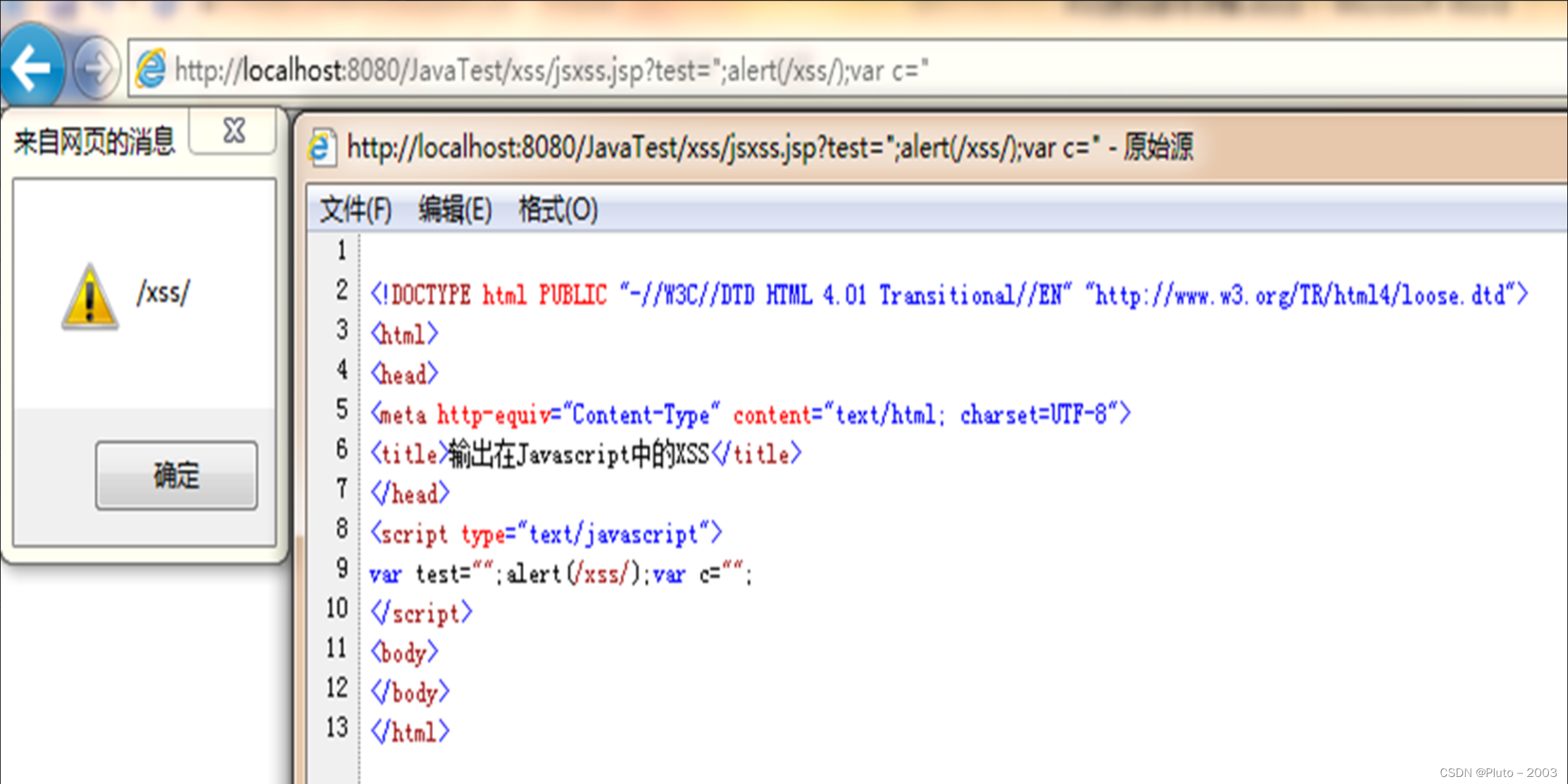Click the Internet Explorer icon in address bar
Viewport: 1568px width, 784px height.
151,69
